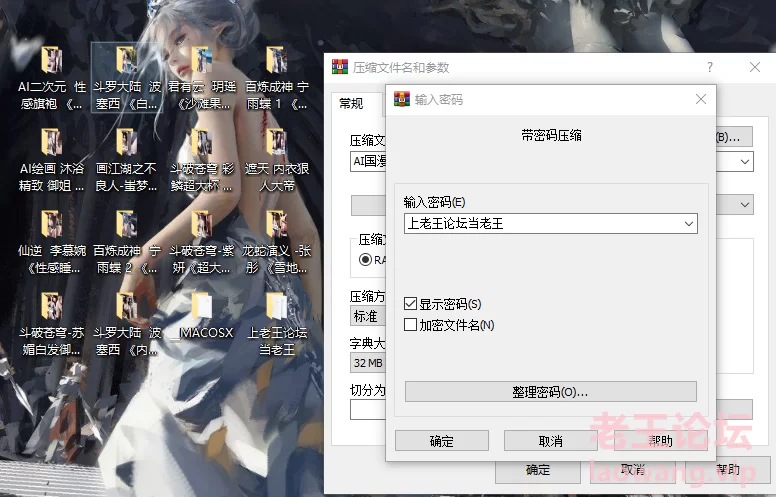Open the archive name dropdown arrow behind dialog
Image resolution: width=776 pixels, height=497 pixels.
point(745,162)
